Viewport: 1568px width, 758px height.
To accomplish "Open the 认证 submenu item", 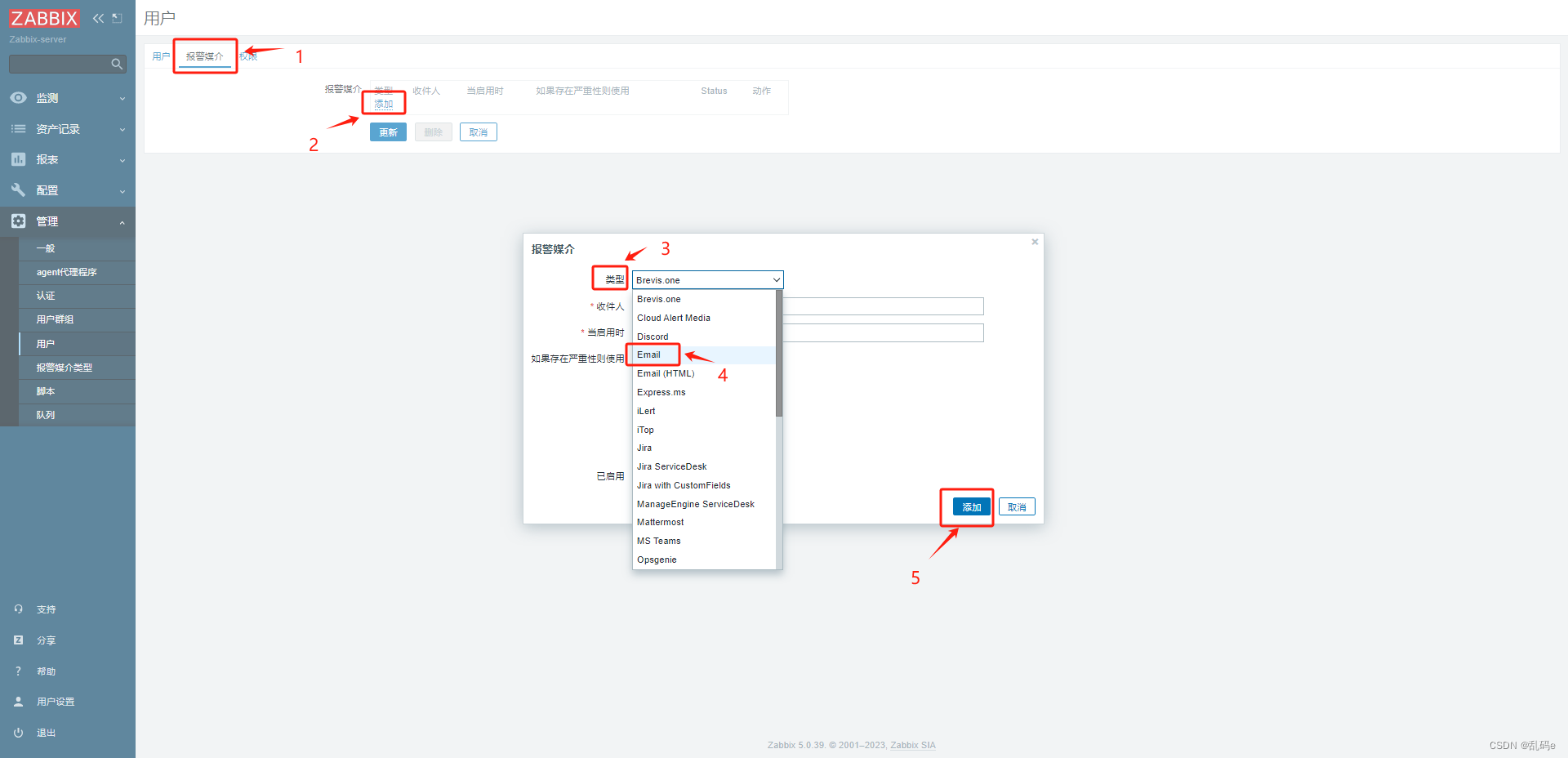I will [x=77, y=296].
